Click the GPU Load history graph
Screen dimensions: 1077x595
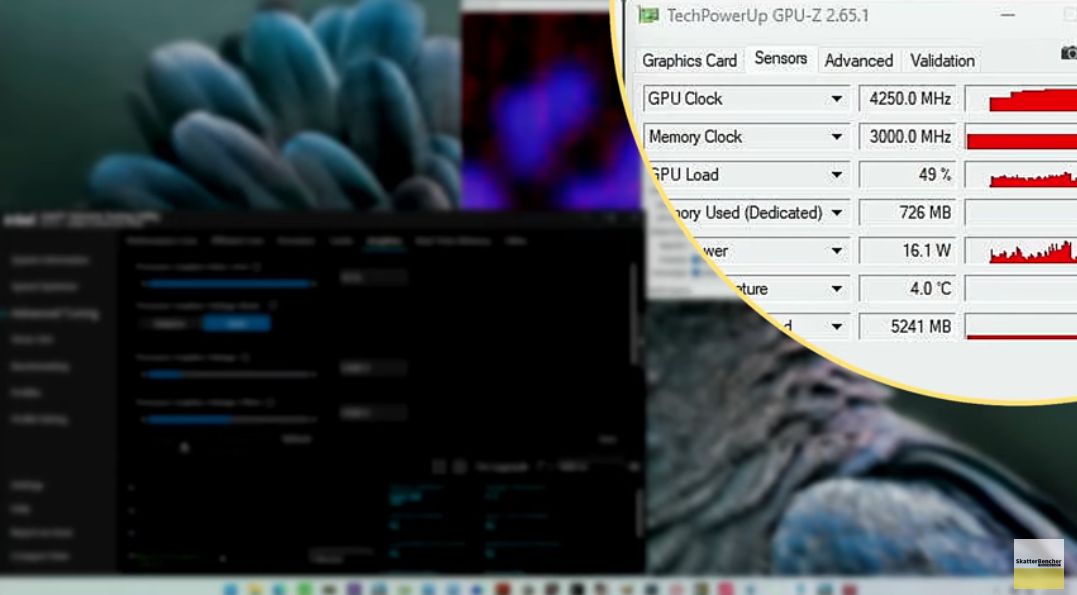pos(1021,175)
